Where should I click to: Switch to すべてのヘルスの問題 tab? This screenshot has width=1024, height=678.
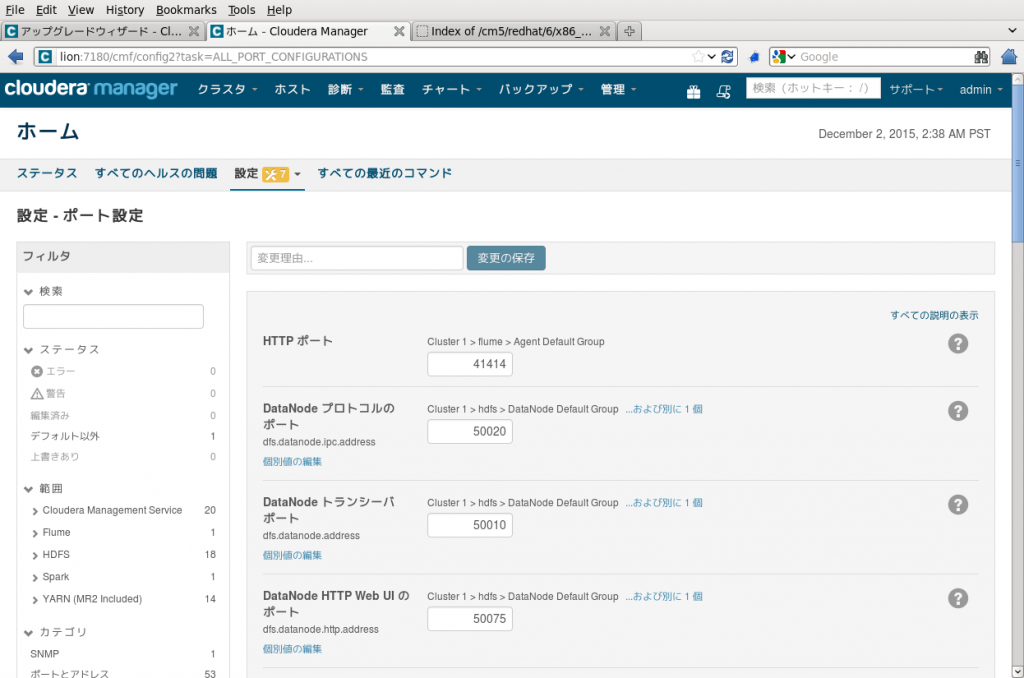point(156,173)
